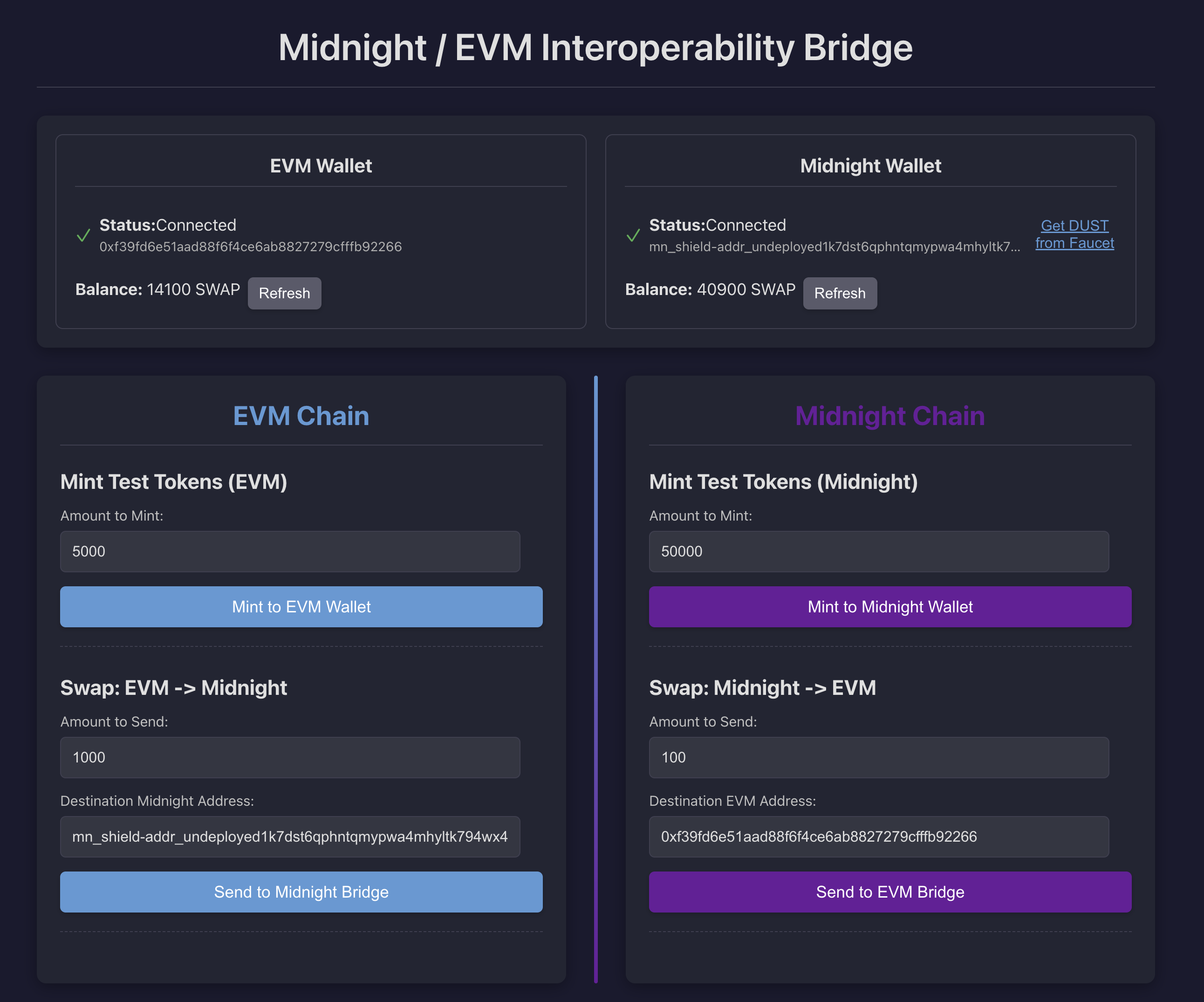This screenshot has width=1204, height=1002.
Task: Click the Destination Midnight Address input
Action: pos(290,836)
